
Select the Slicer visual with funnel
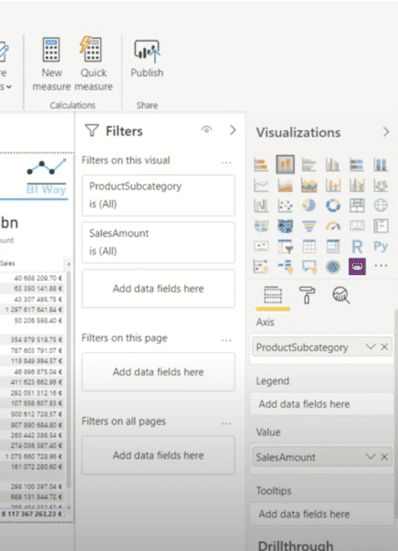point(285,246)
